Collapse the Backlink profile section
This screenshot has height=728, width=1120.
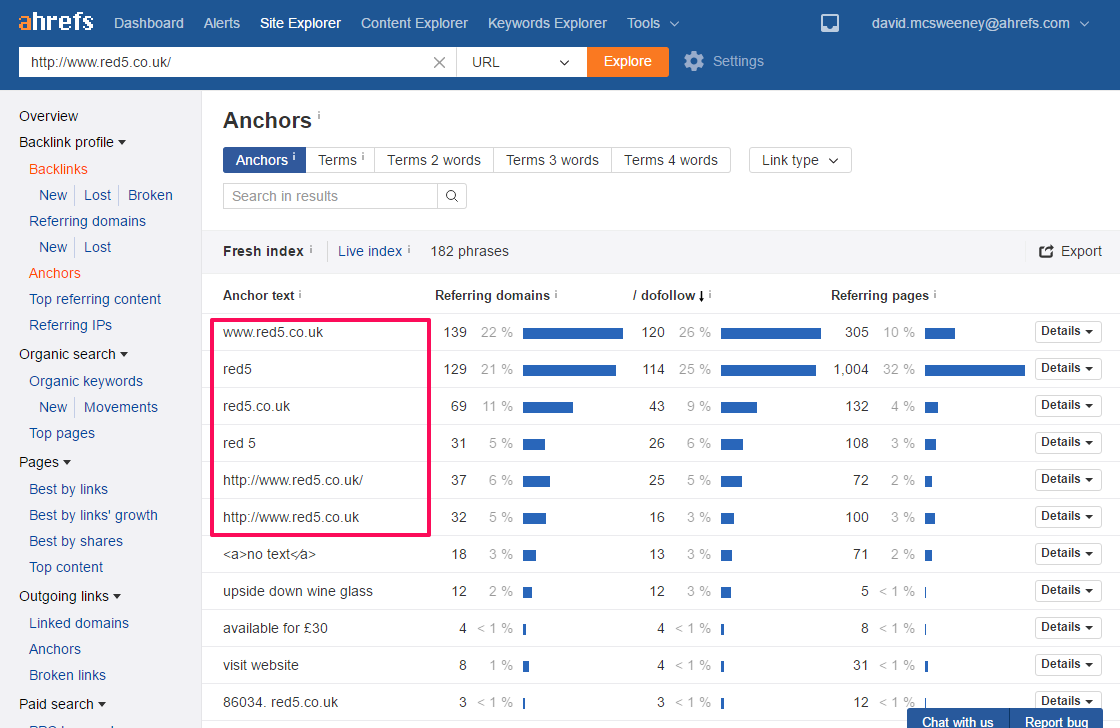pos(72,142)
